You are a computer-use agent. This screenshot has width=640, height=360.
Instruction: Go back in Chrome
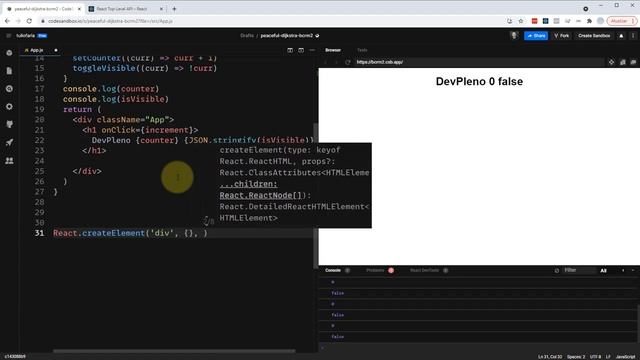[x=7, y=21]
